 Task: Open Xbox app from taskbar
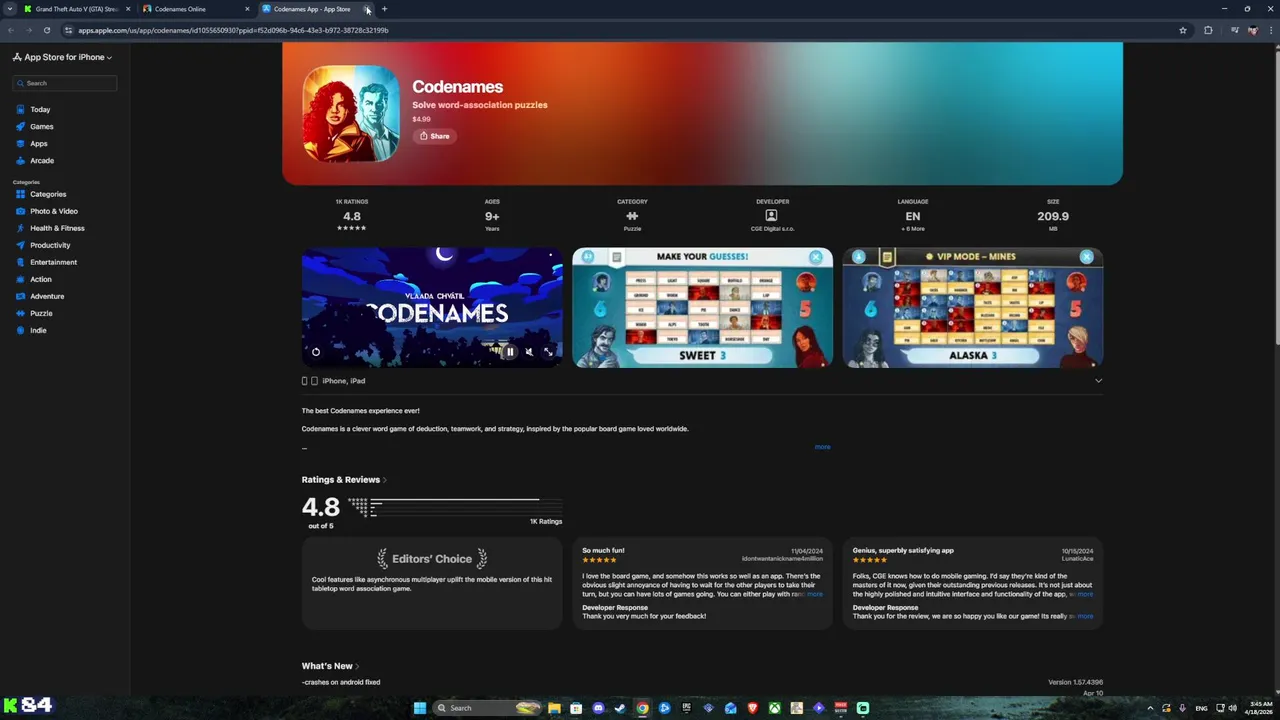coord(774,708)
